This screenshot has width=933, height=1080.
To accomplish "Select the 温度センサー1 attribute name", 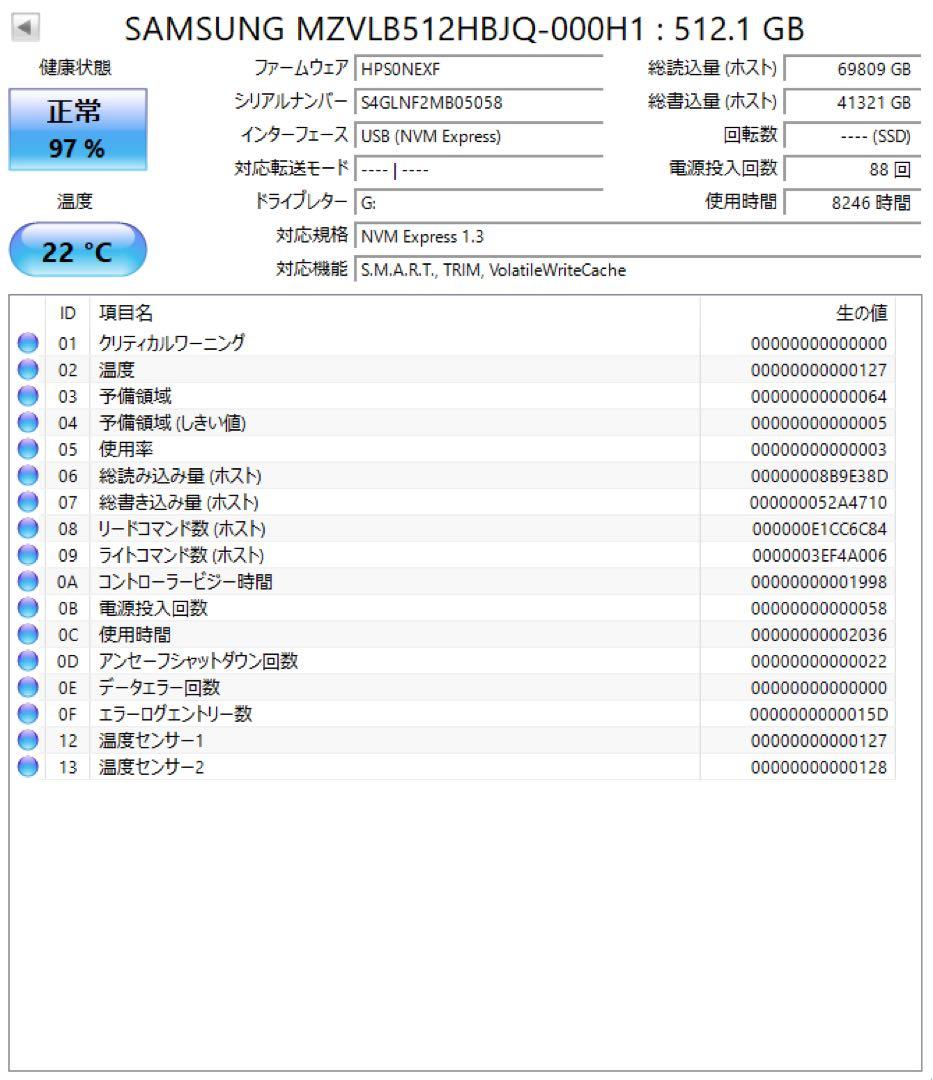I will (151, 740).
